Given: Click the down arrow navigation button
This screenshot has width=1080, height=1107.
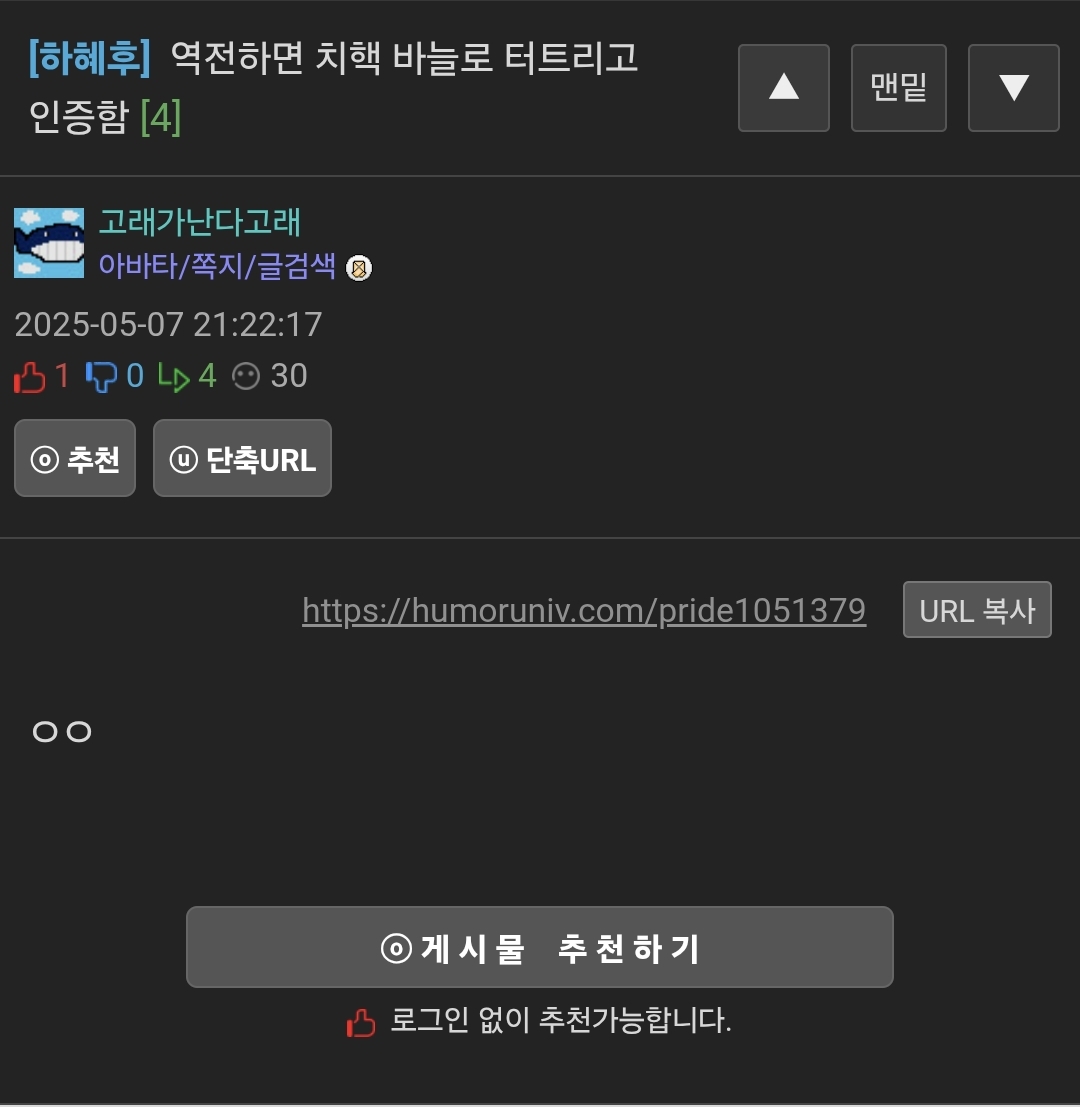Looking at the screenshot, I should (1014, 88).
